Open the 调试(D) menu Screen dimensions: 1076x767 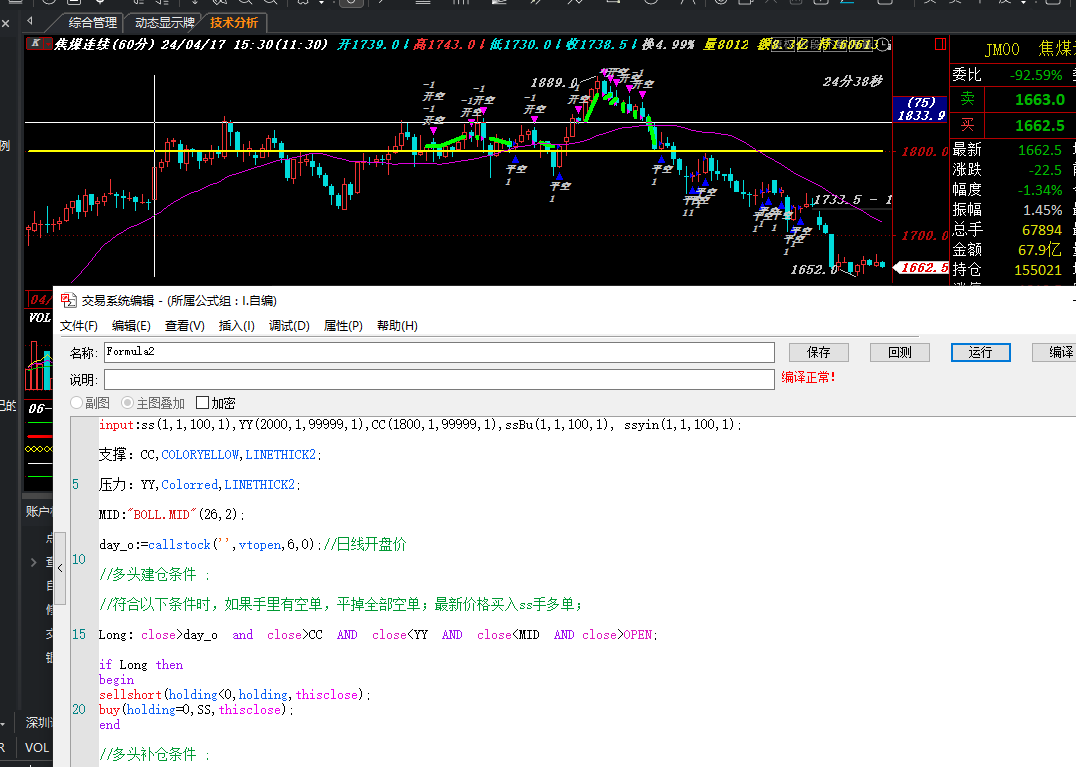[x=289, y=326]
